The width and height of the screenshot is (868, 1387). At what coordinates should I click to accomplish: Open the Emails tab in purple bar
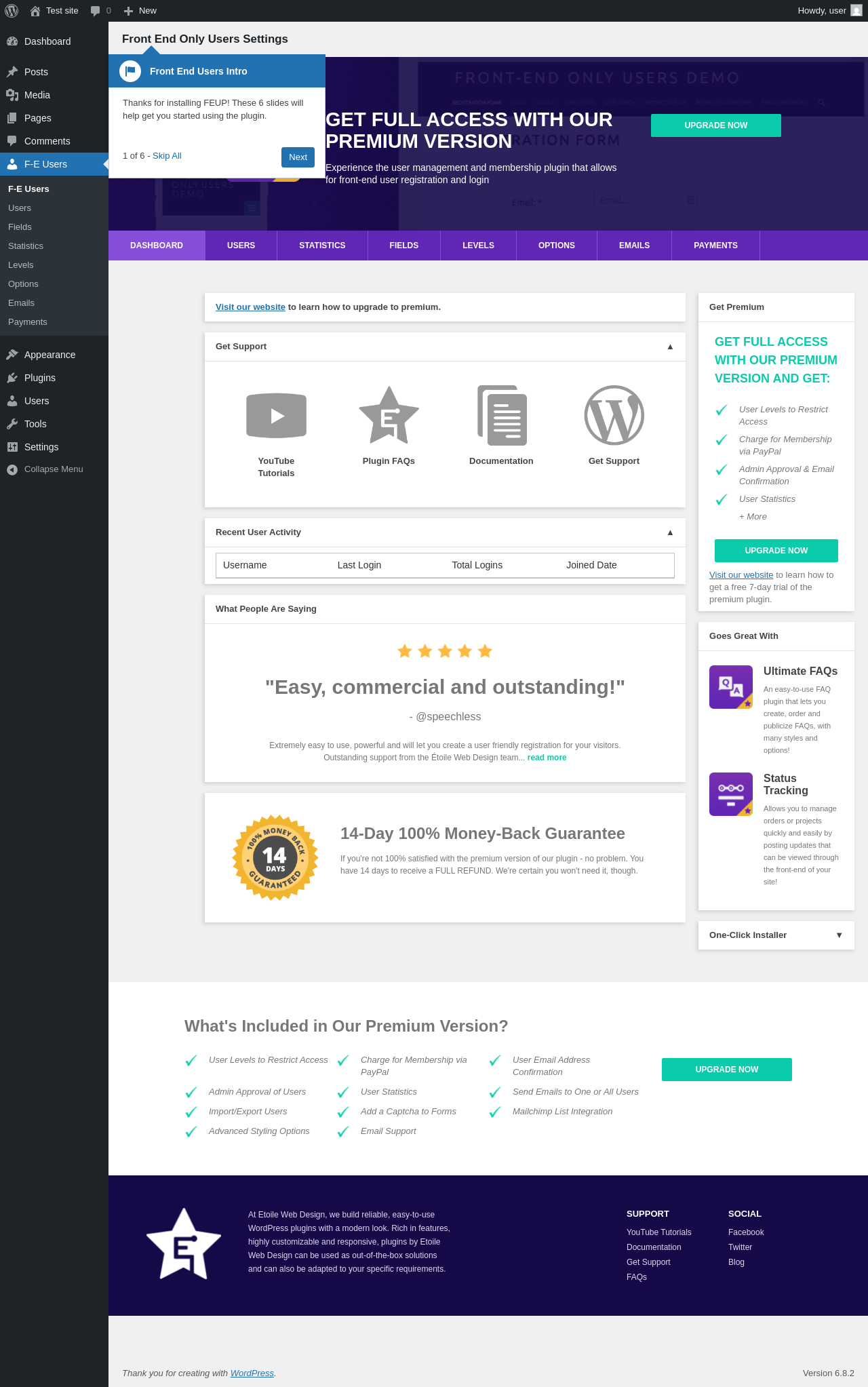(x=634, y=246)
